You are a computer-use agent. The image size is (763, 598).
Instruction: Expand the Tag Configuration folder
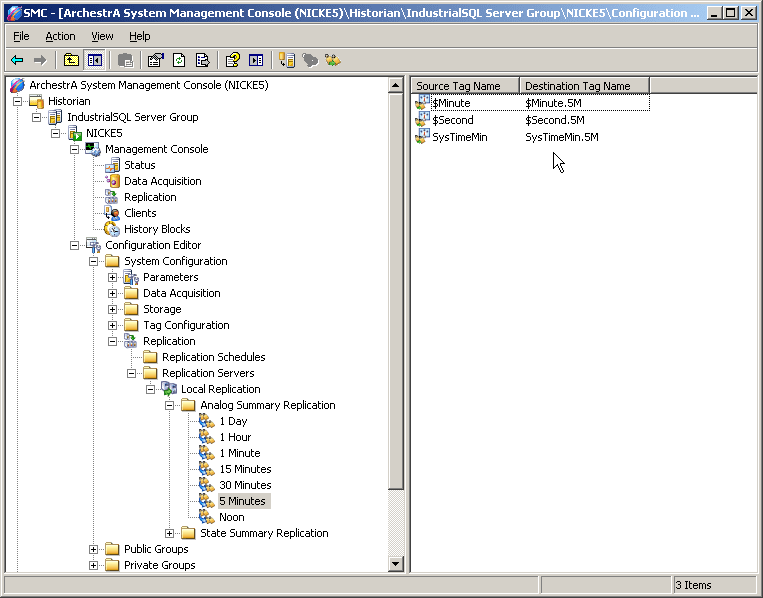pos(112,326)
